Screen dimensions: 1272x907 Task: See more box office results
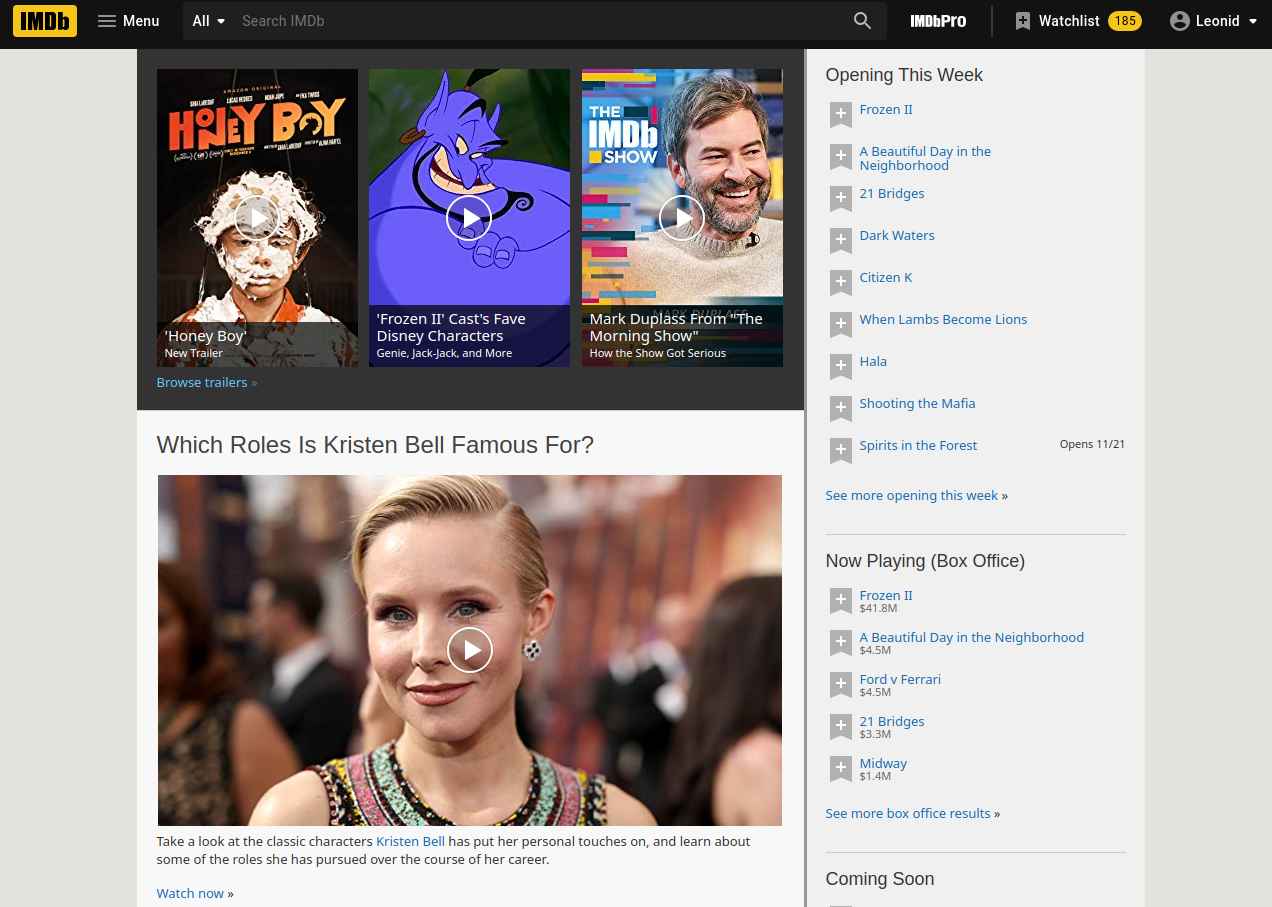point(907,813)
